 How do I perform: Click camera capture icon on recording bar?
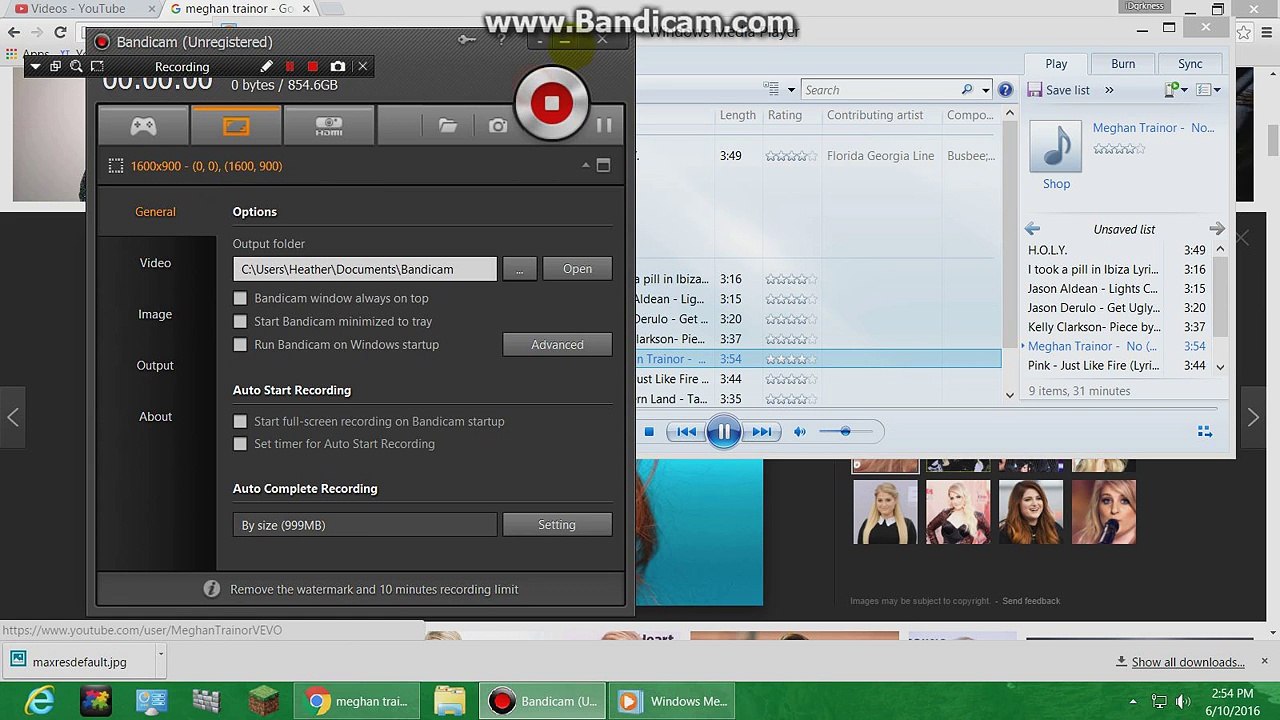tap(338, 67)
